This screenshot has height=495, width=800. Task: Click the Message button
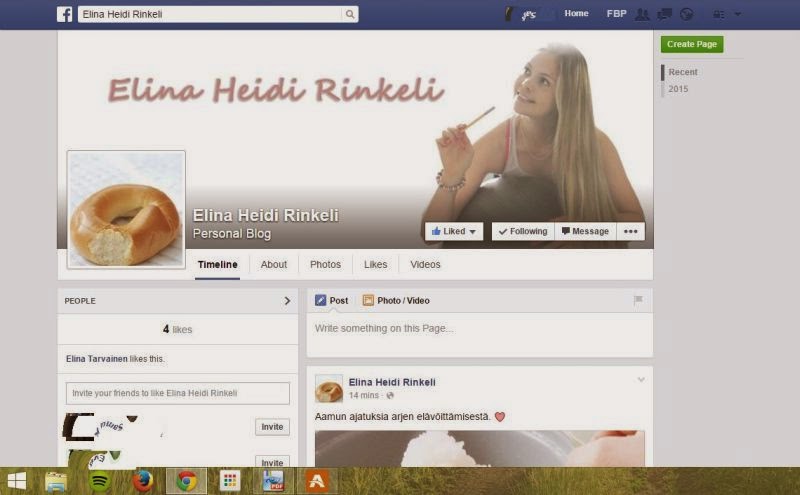(585, 231)
